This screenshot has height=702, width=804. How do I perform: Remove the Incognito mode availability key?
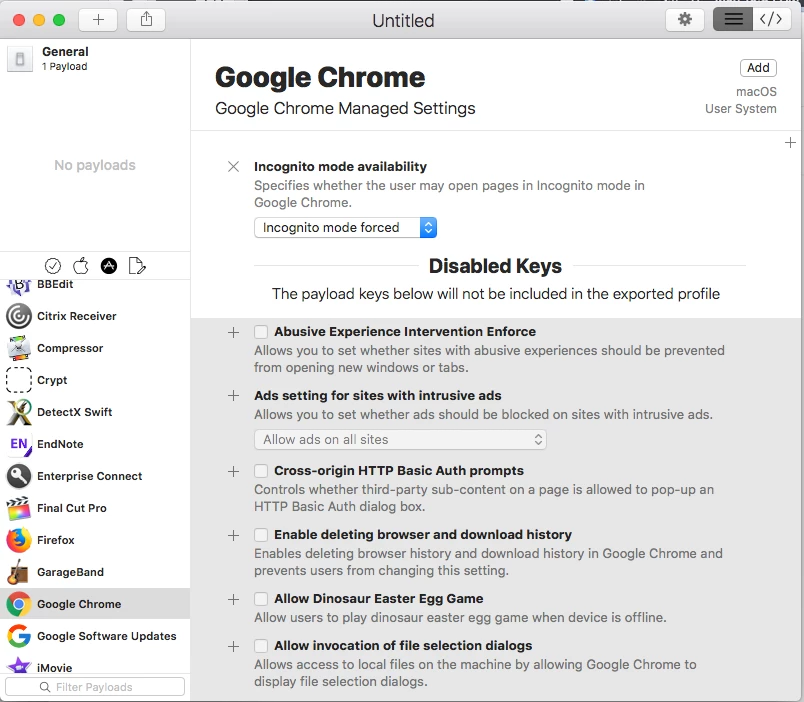click(233, 167)
